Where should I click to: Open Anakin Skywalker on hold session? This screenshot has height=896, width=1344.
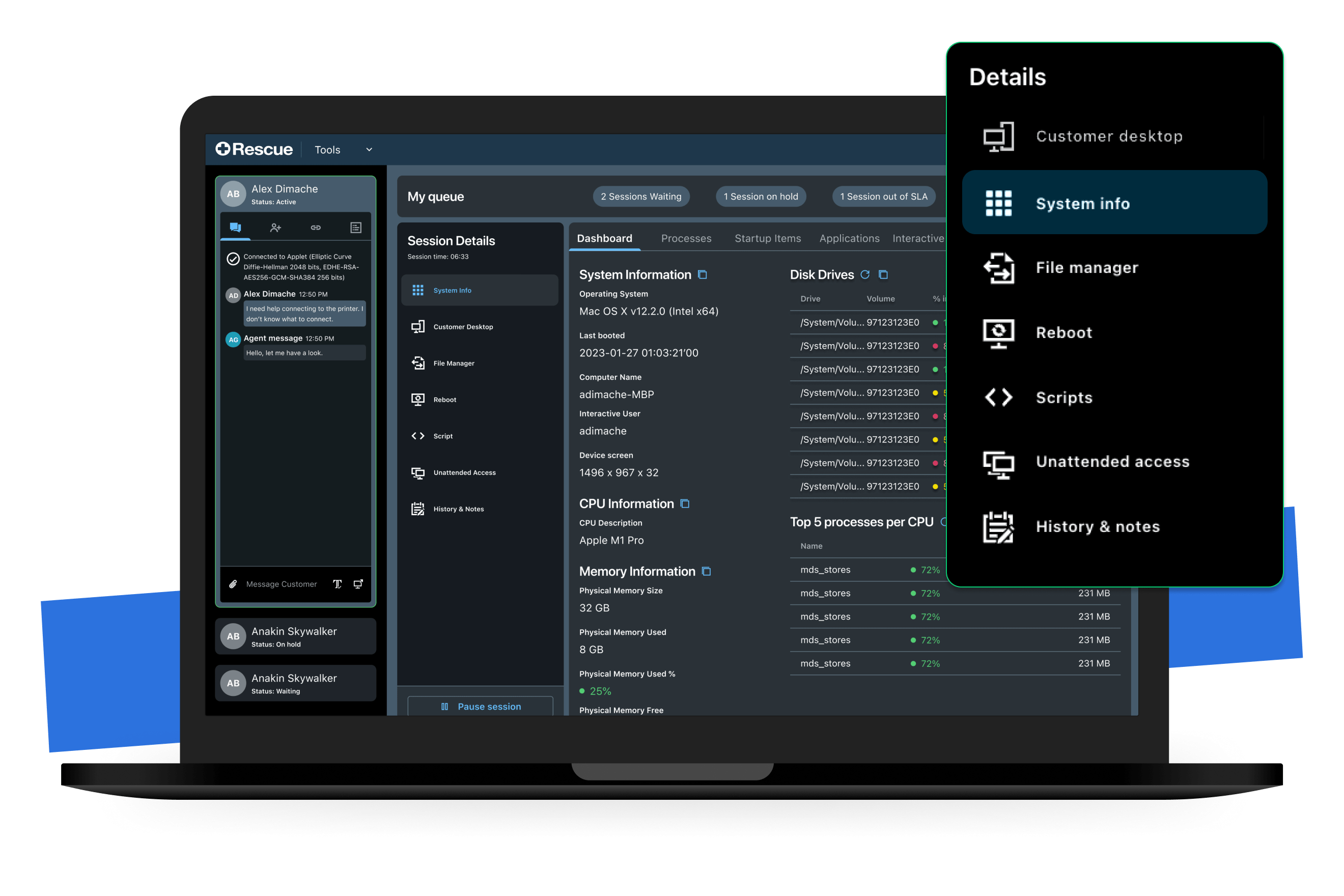295,636
